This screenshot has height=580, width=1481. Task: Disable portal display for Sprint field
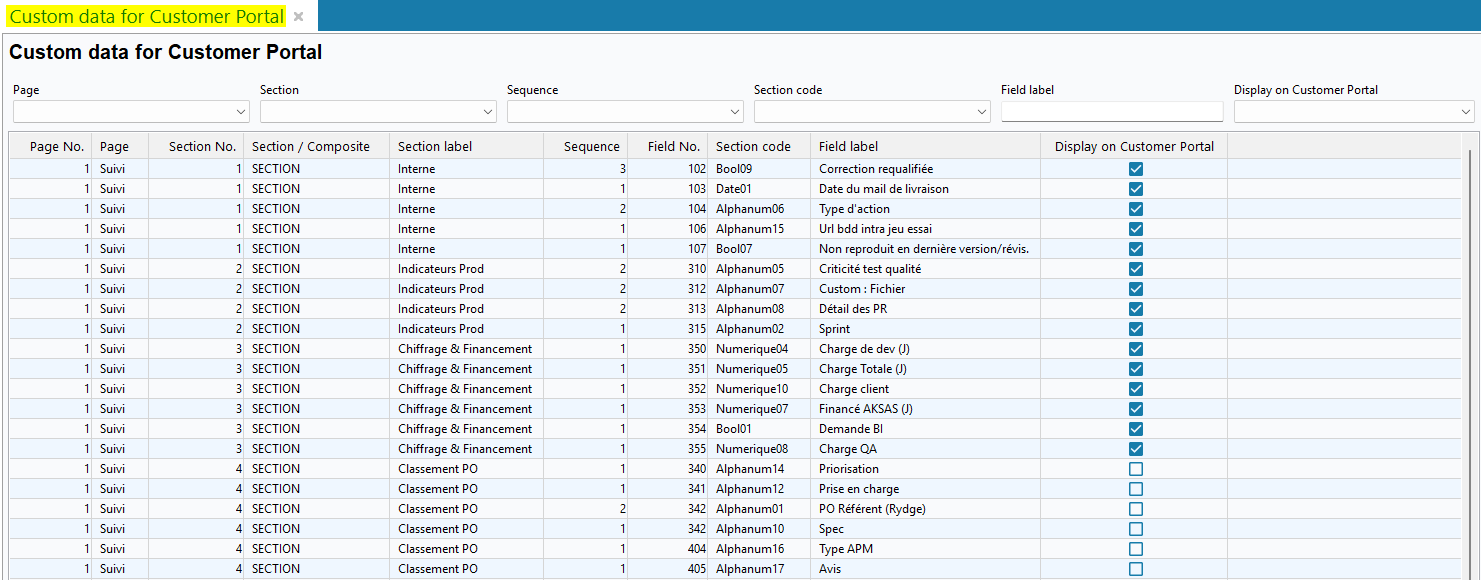click(1135, 329)
